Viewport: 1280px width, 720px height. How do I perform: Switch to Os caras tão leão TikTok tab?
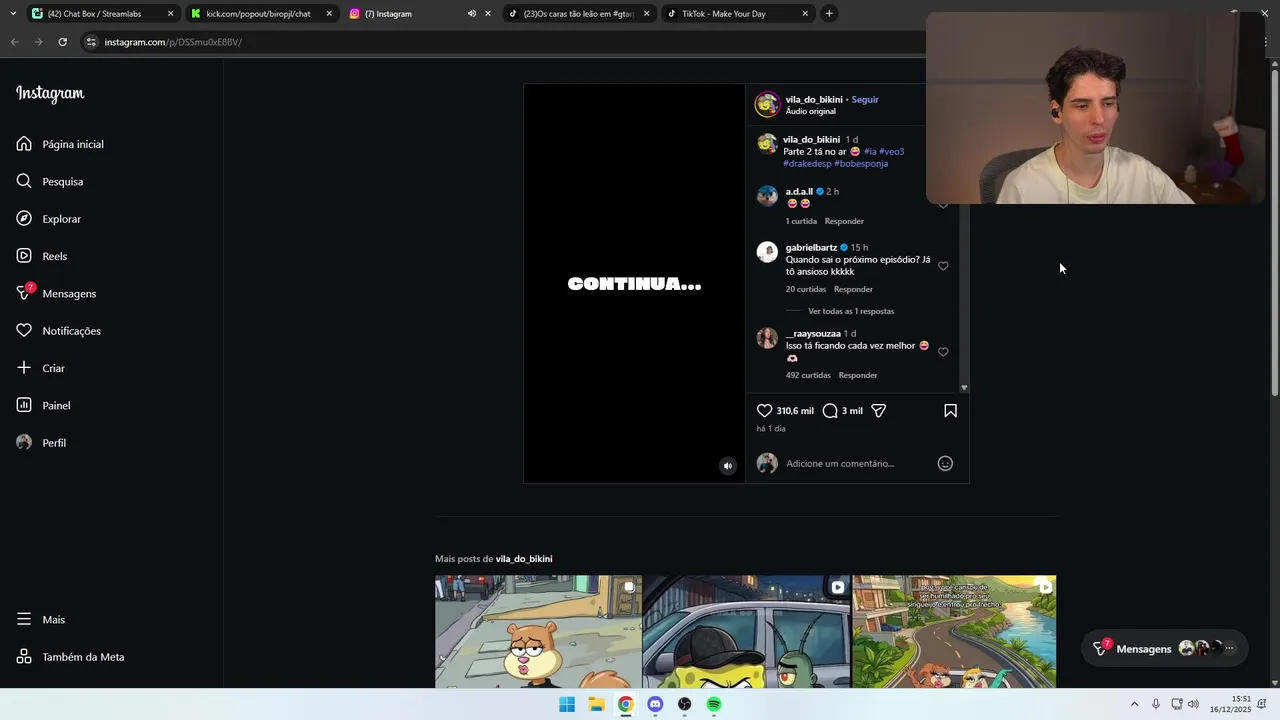tap(579, 14)
